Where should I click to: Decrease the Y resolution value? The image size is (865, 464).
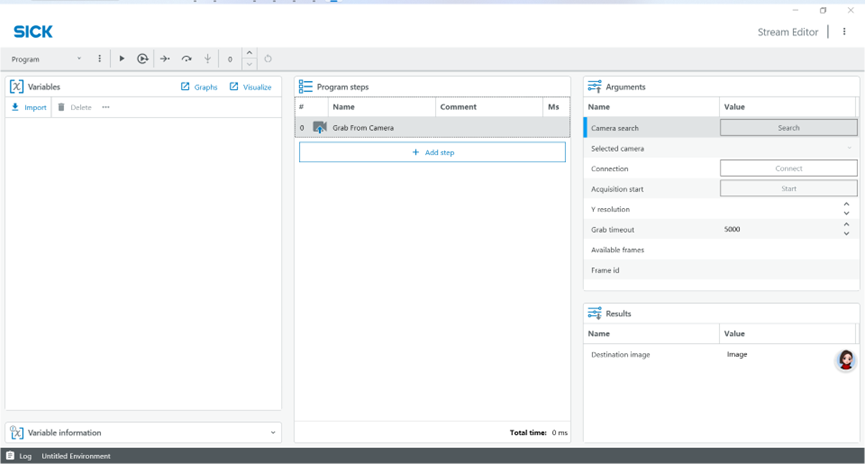click(x=846, y=214)
